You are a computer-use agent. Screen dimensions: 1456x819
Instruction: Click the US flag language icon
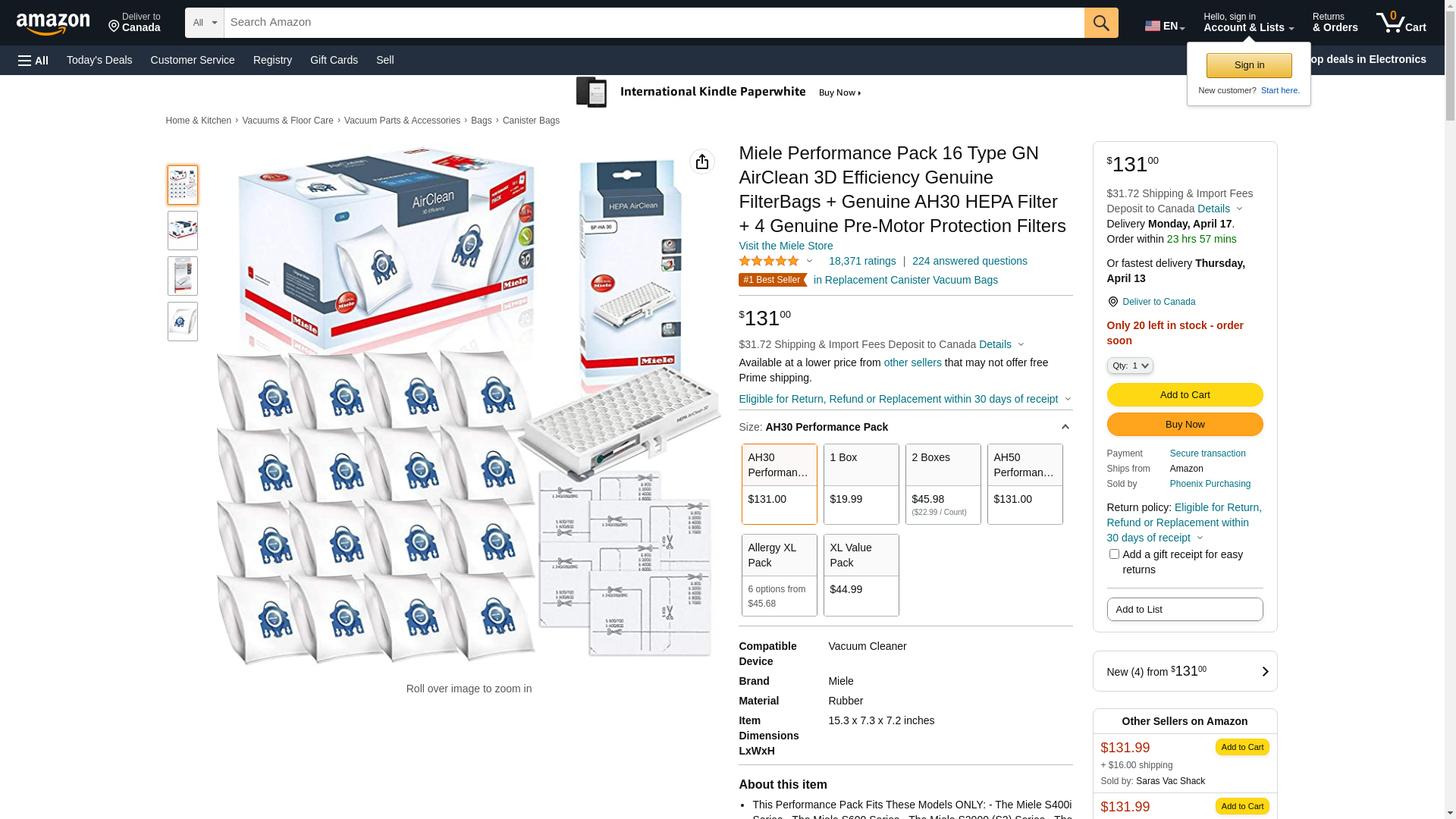point(1153,26)
